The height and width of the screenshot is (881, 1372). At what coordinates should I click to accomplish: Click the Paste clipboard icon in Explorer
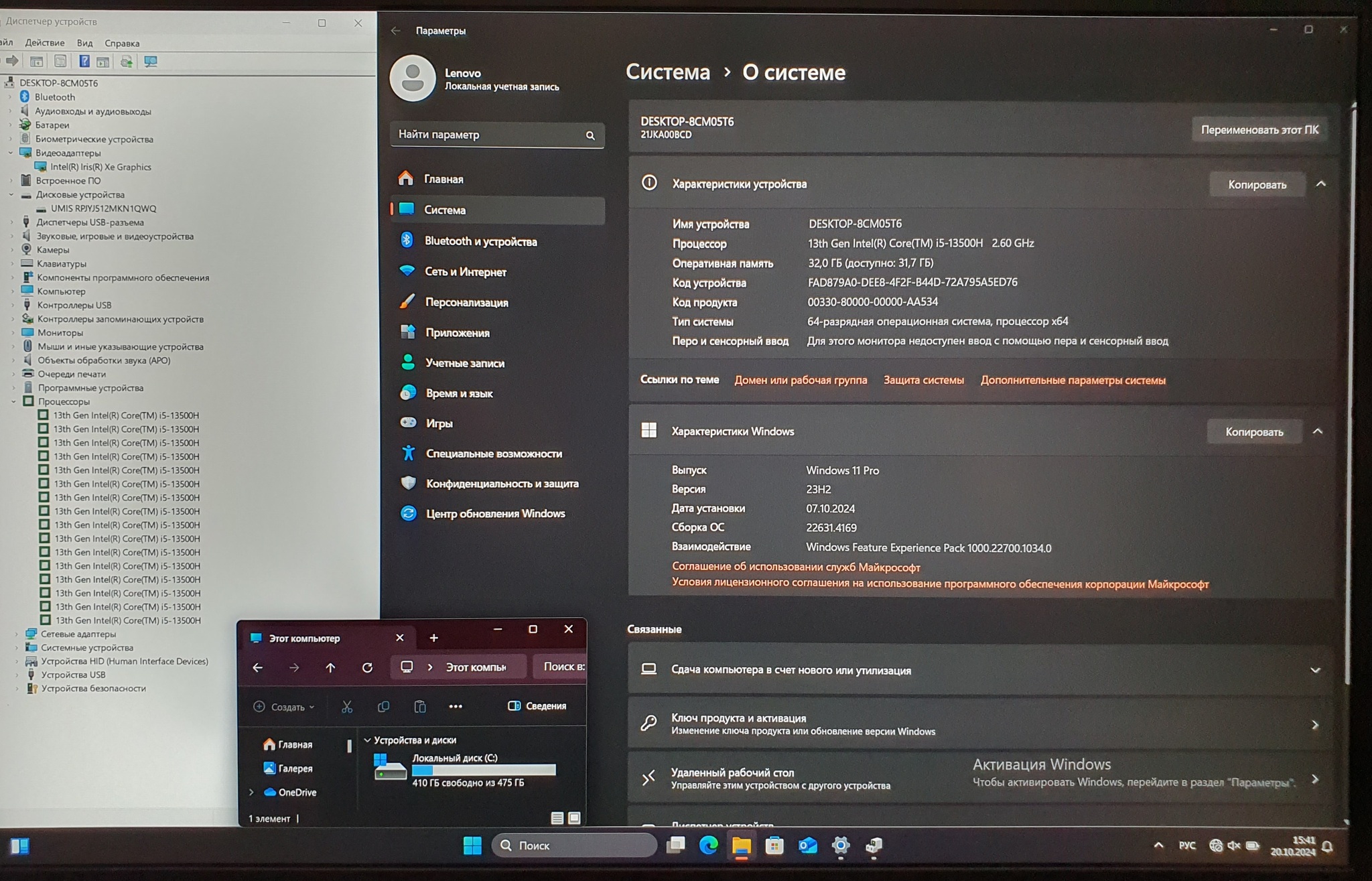tap(420, 707)
